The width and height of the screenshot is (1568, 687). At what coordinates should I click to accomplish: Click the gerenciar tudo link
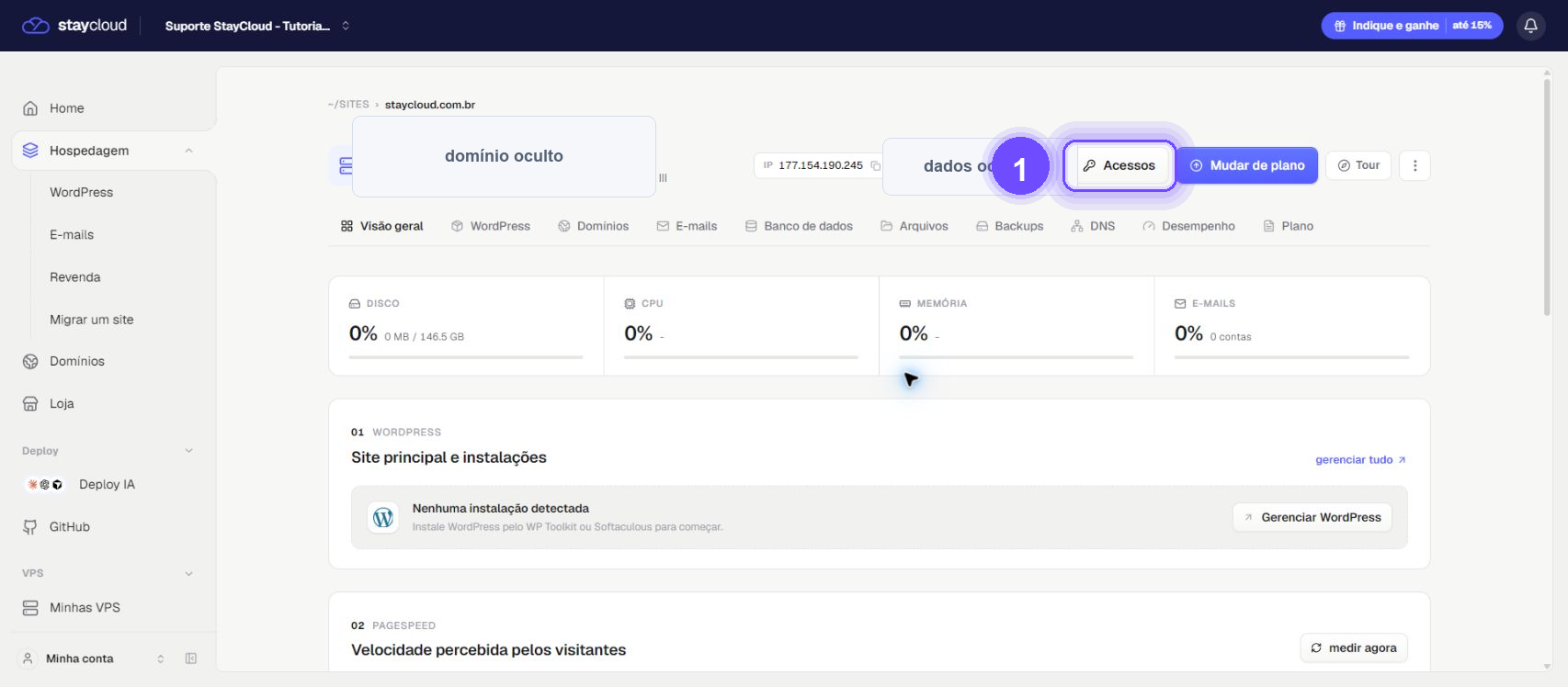(1360, 459)
